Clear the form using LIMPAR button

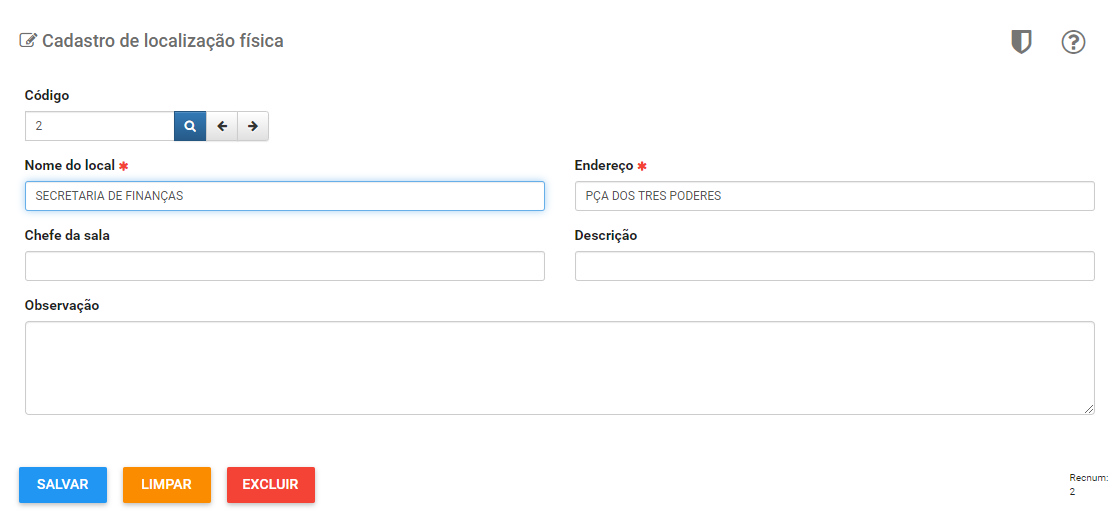(x=166, y=485)
